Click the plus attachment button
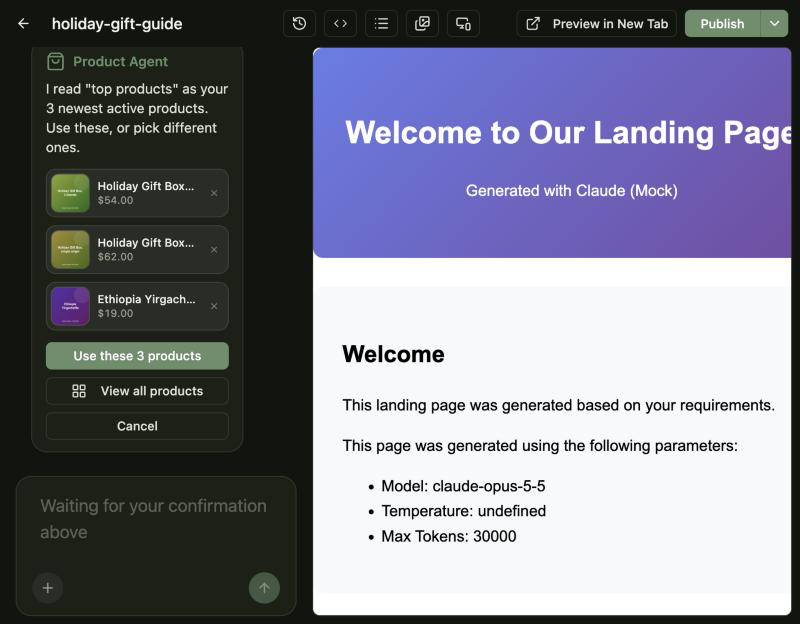 coord(47,588)
